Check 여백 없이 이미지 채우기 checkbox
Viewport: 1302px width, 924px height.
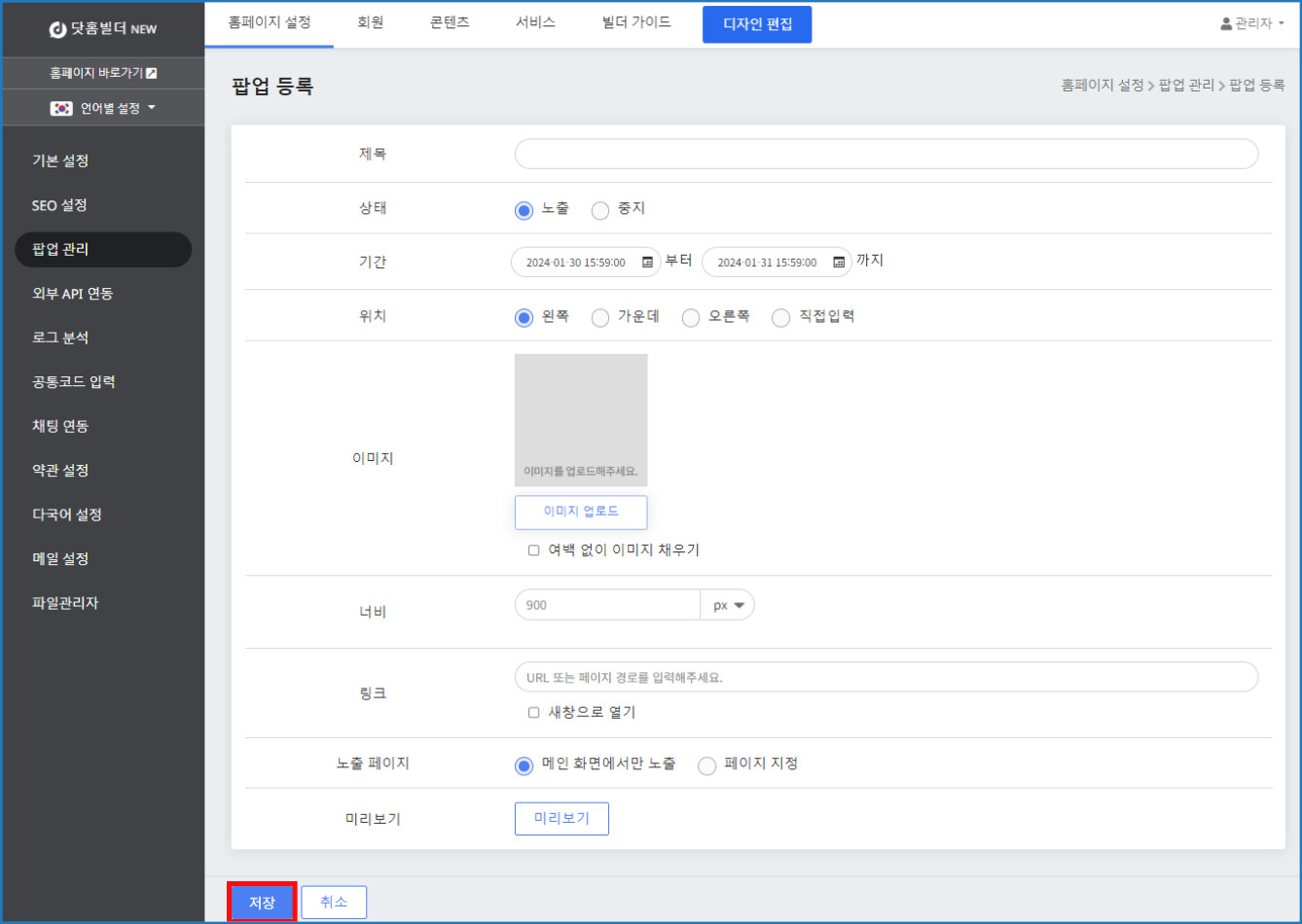(x=533, y=551)
